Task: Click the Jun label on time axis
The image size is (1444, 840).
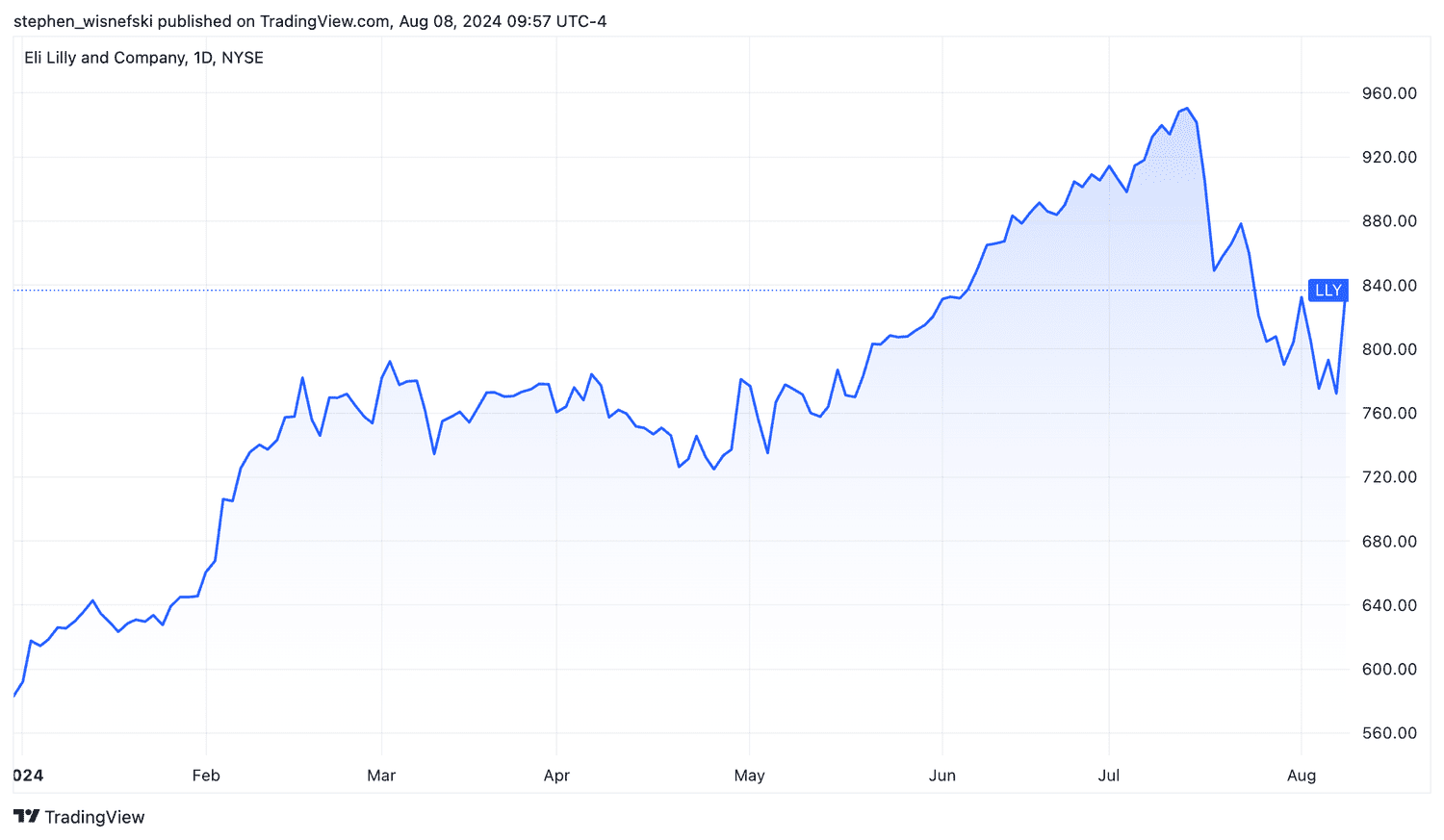Action: (942, 776)
